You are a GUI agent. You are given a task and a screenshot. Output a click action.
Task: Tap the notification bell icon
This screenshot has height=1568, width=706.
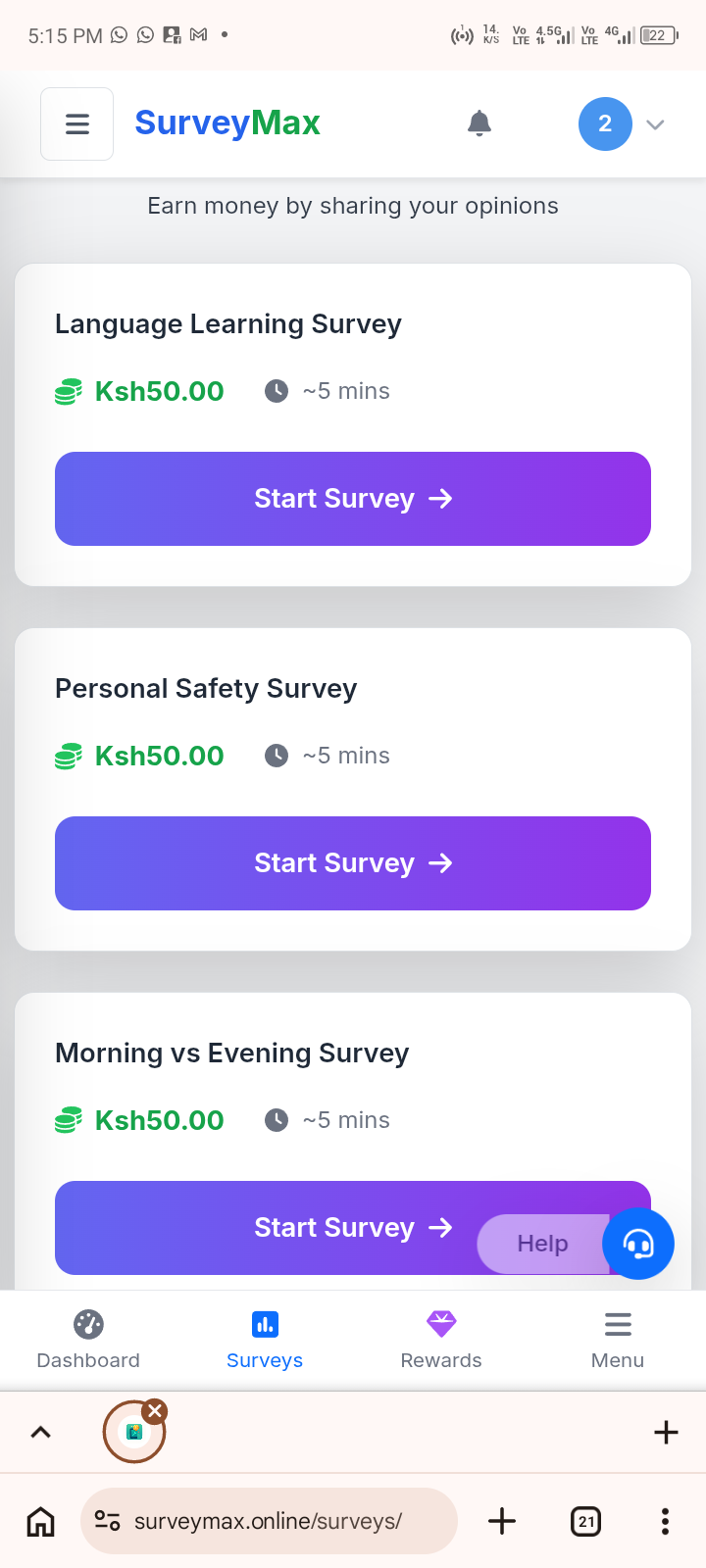tap(479, 123)
